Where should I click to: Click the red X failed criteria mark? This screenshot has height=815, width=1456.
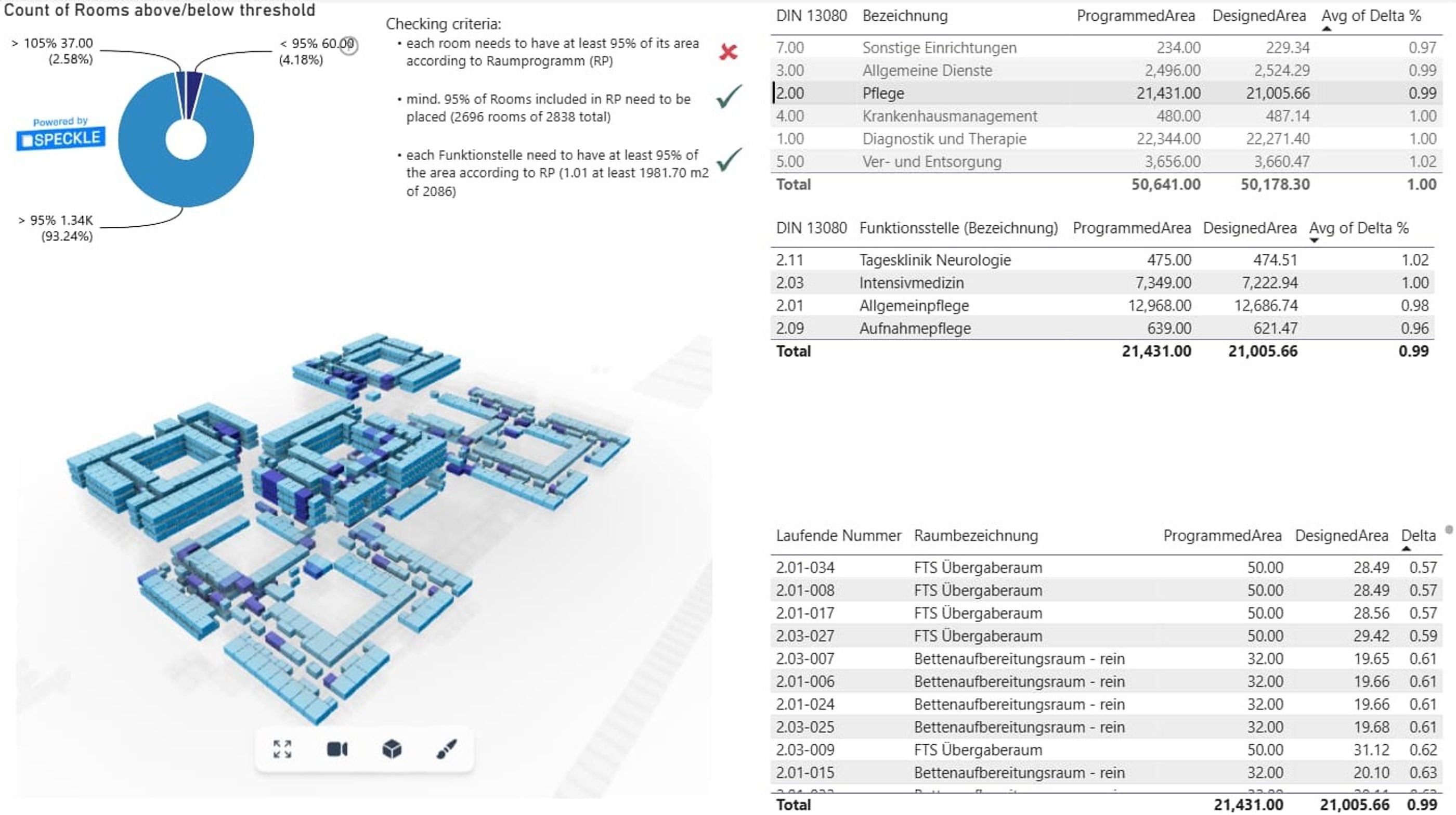(x=728, y=52)
